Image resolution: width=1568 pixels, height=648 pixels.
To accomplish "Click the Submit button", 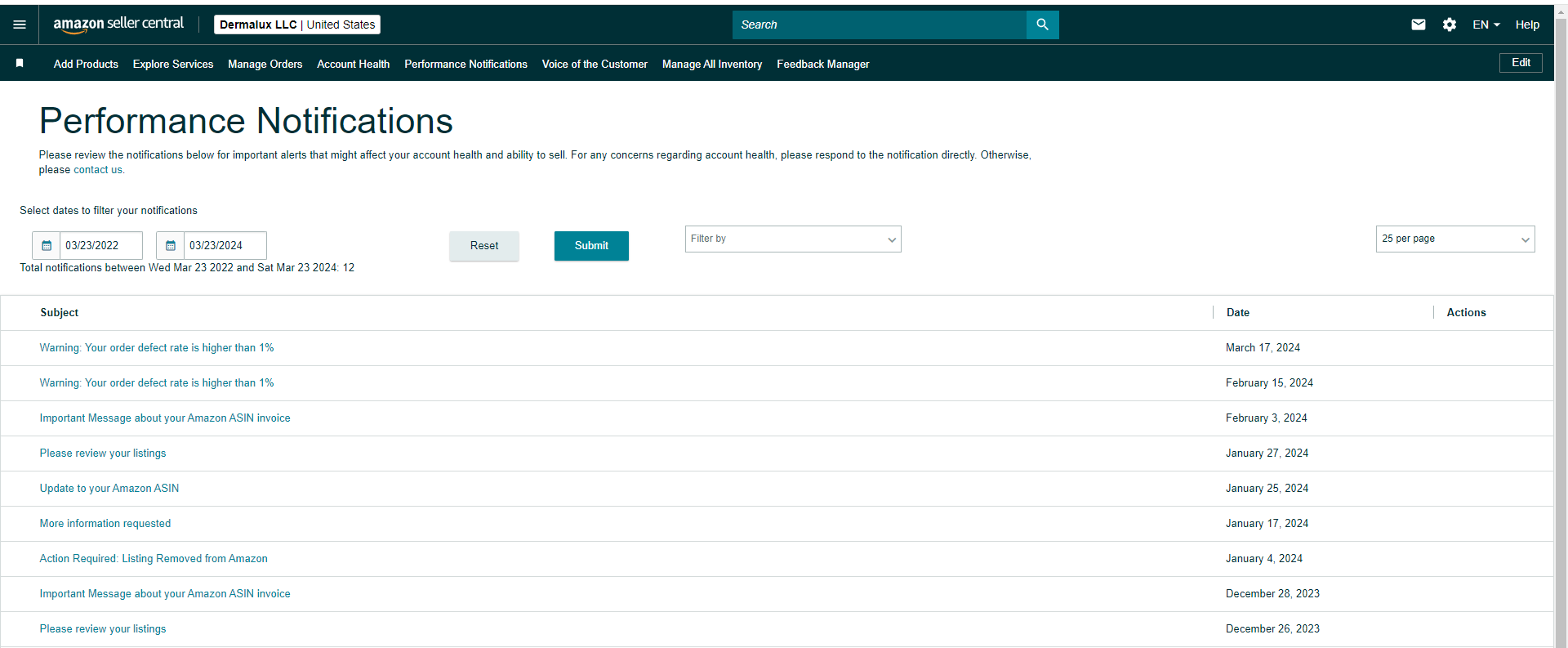I will click(x=591, y=246).
